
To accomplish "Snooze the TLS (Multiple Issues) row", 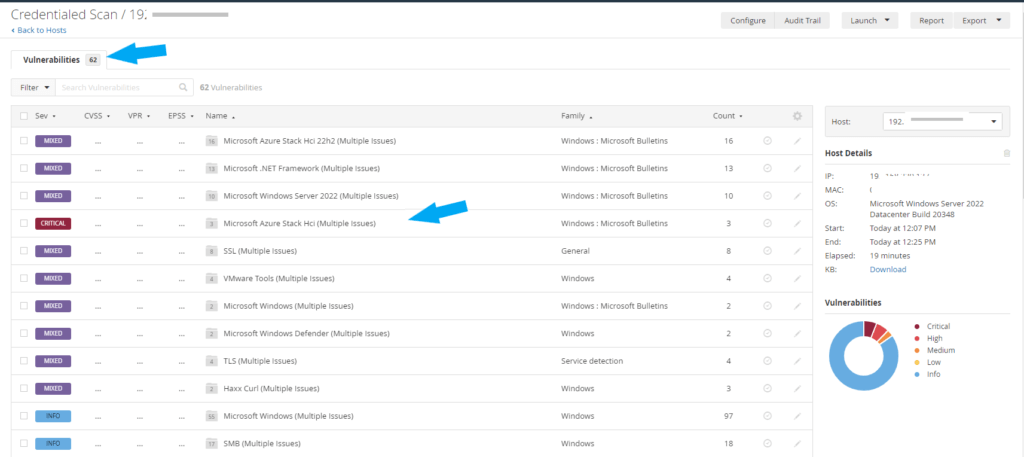I will click(768, 361).
